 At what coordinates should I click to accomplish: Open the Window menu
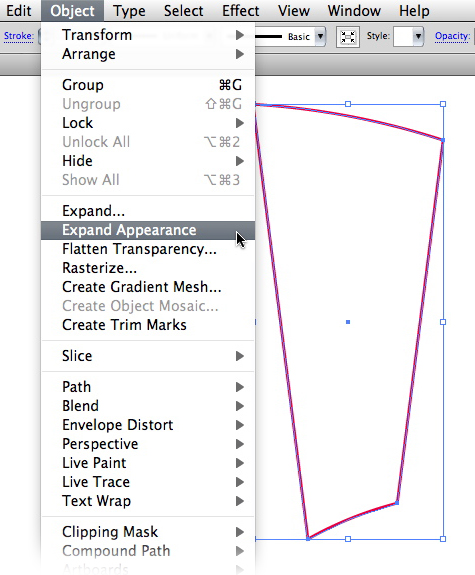pyautogui.click(x=354, y=11)
